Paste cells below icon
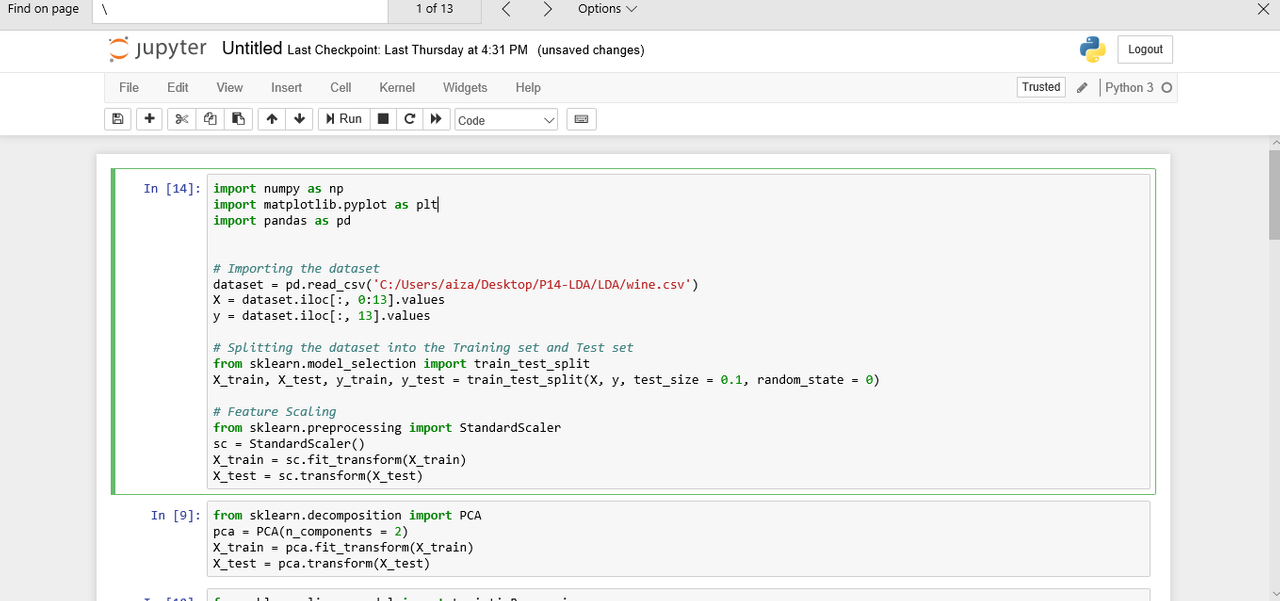Image resolution: width=1280 pixels, height=601 pixels. point(238,119)
